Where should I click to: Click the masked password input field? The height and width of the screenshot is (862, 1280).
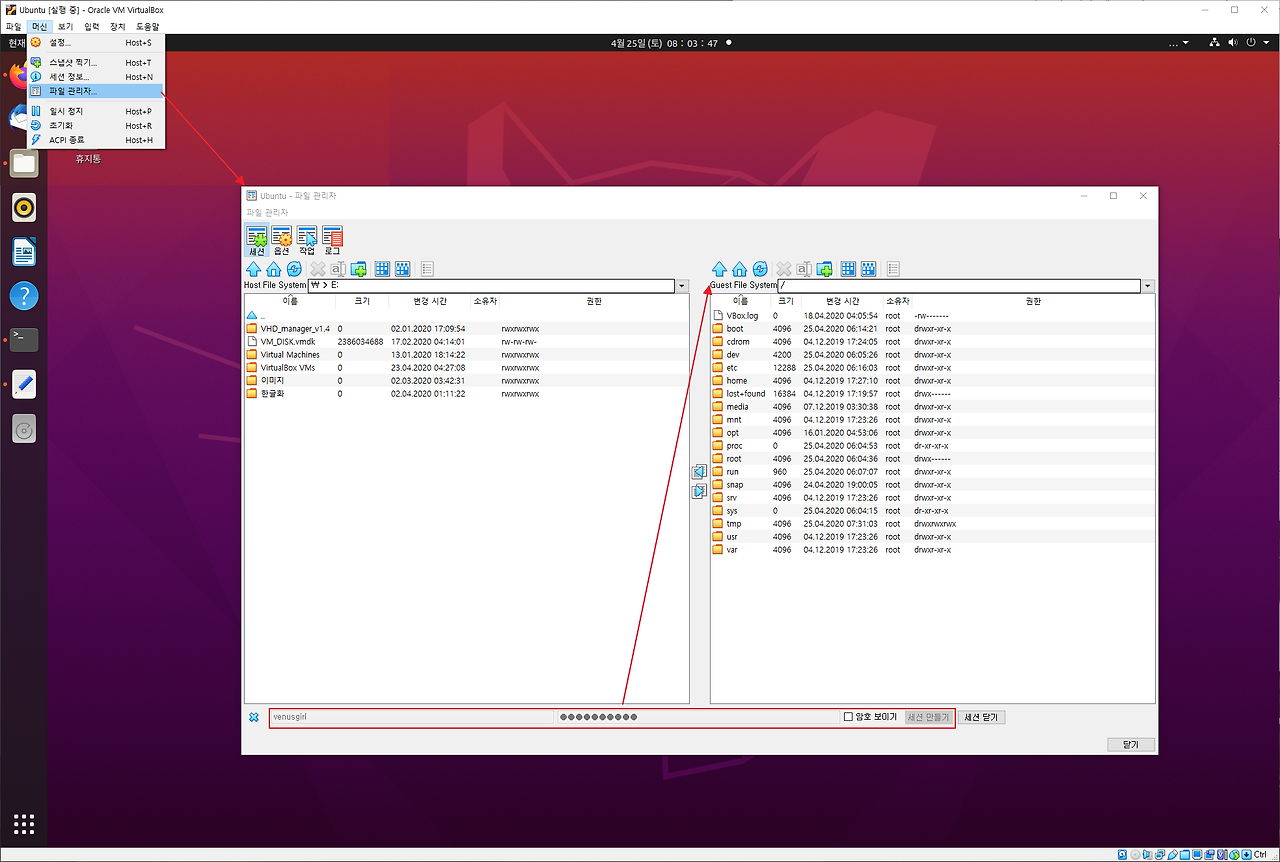(x=698, y=717)
